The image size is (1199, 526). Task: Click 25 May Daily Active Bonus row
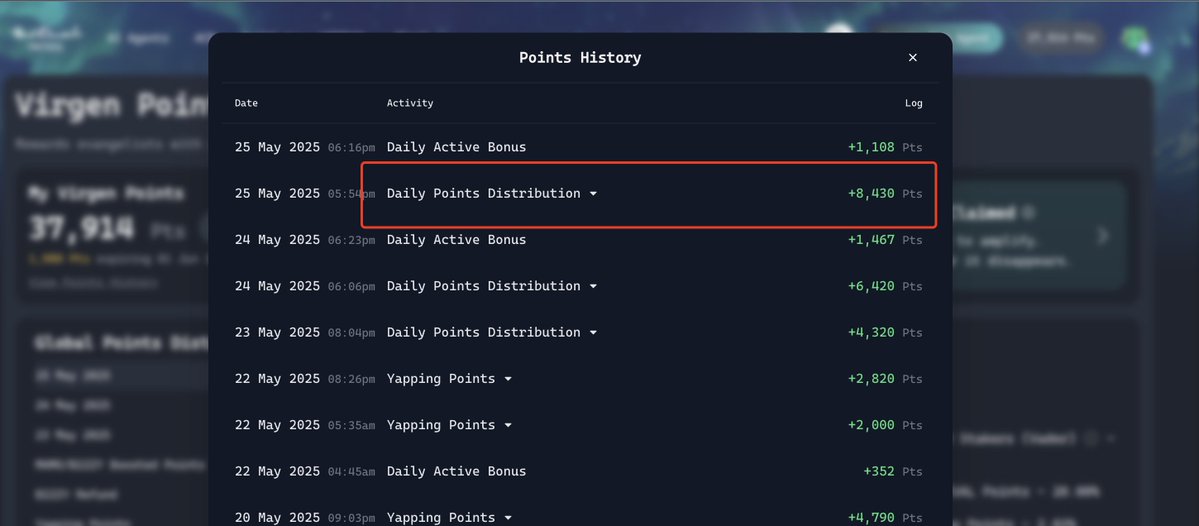[x=579, y=147]
